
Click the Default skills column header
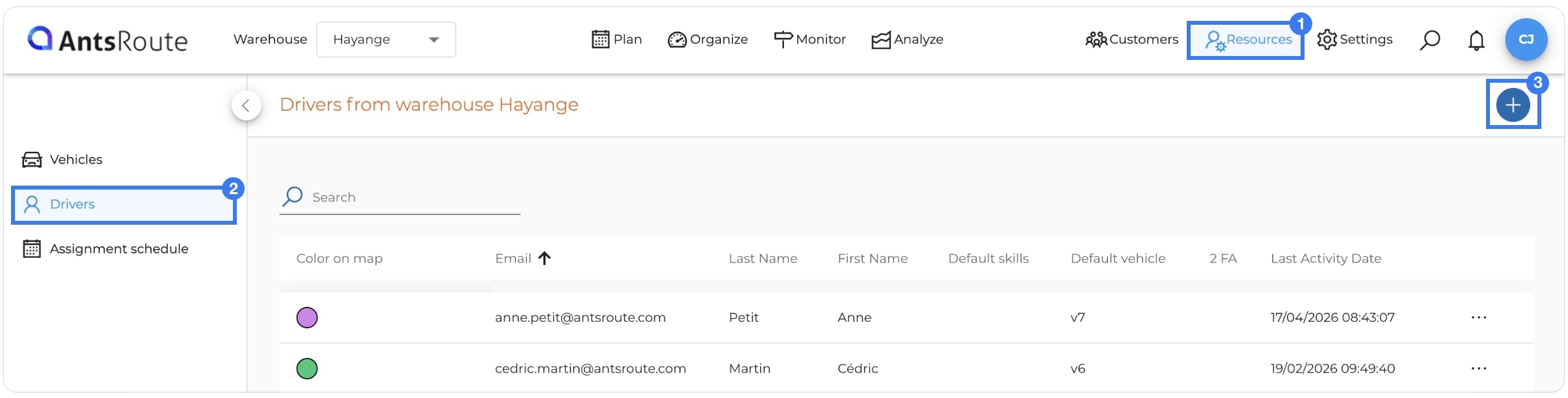[x=988, y=259]
